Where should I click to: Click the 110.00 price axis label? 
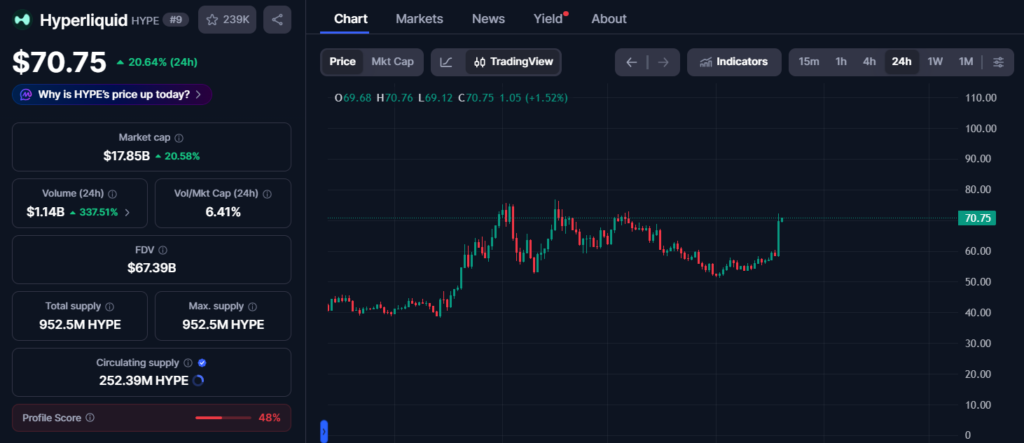click(x=981, y=98)
